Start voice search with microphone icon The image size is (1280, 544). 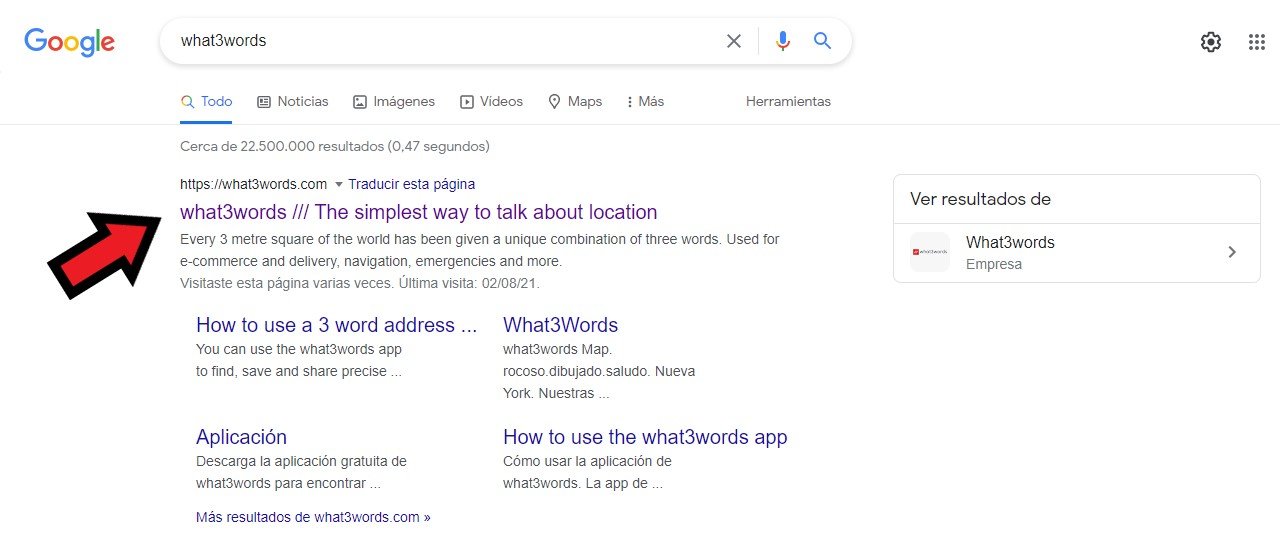783,41
